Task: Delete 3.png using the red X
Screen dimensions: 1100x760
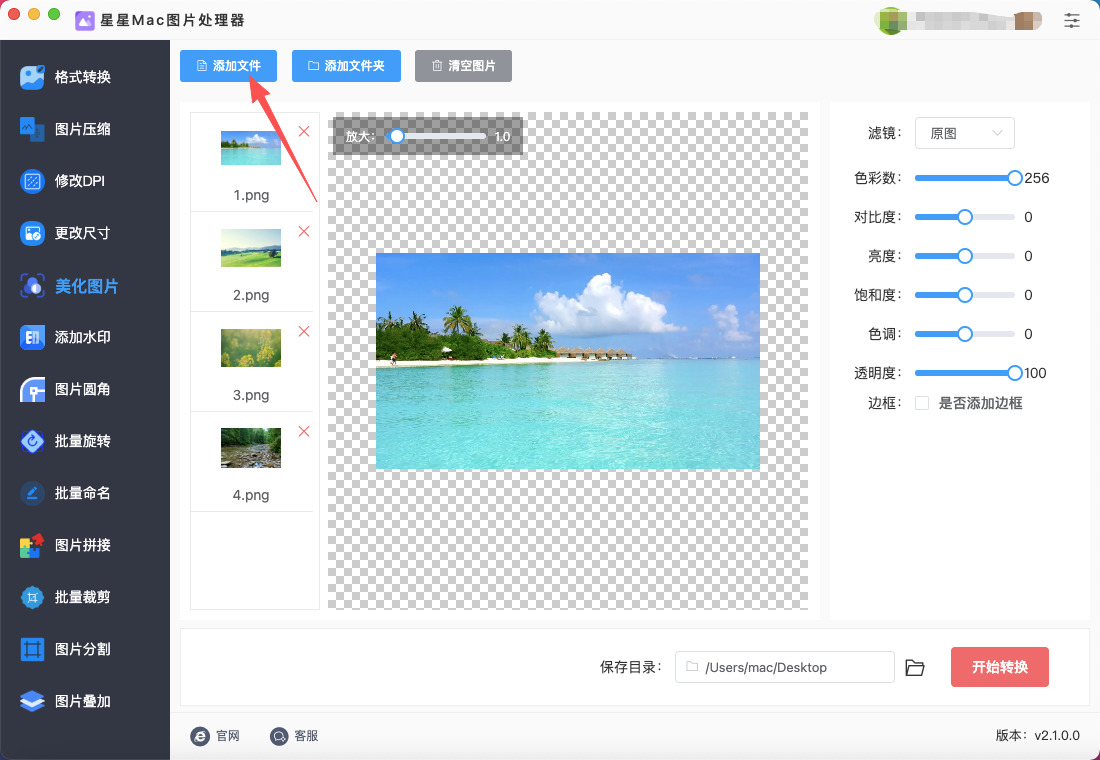Action: click(304, 331)
